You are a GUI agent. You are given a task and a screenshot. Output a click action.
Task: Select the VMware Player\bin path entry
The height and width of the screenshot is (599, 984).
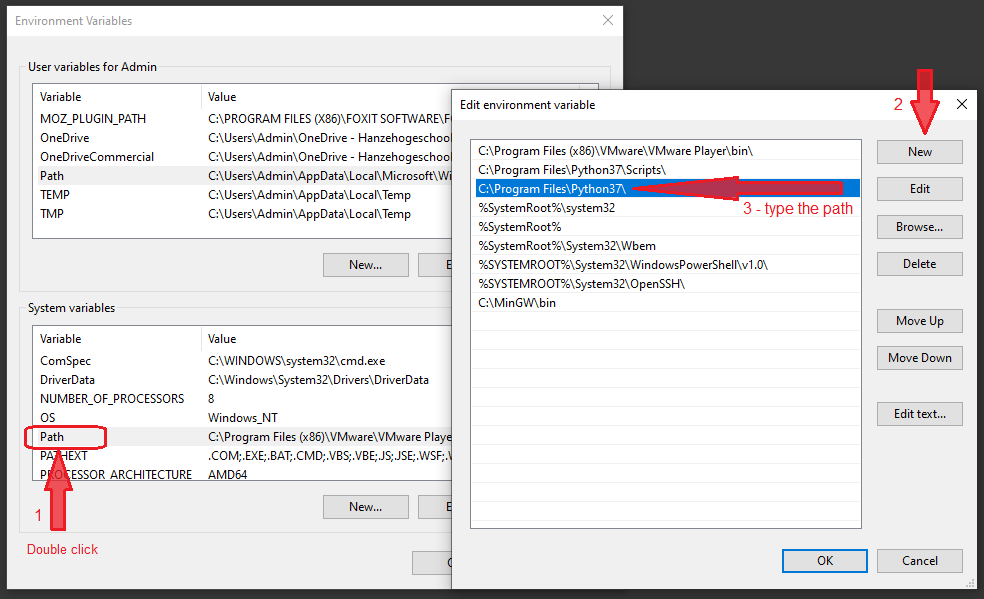pyautogui.click(x=615, y=151)
